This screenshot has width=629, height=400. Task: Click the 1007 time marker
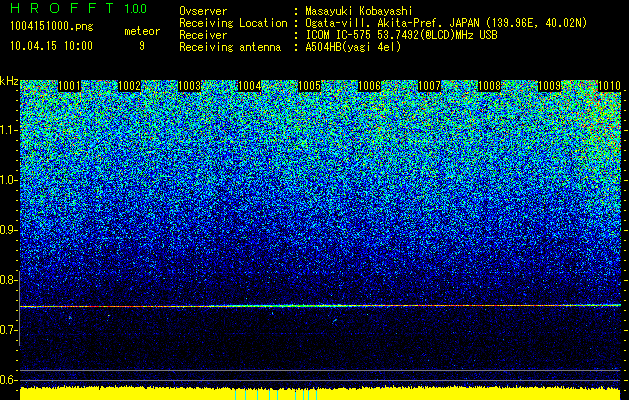429,86
